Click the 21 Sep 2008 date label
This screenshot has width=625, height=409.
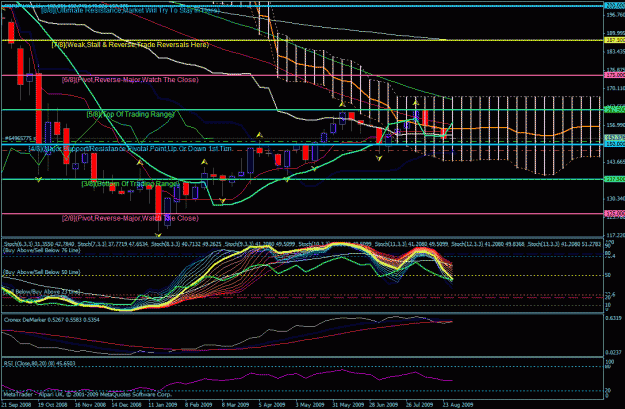tap(16, 405)
